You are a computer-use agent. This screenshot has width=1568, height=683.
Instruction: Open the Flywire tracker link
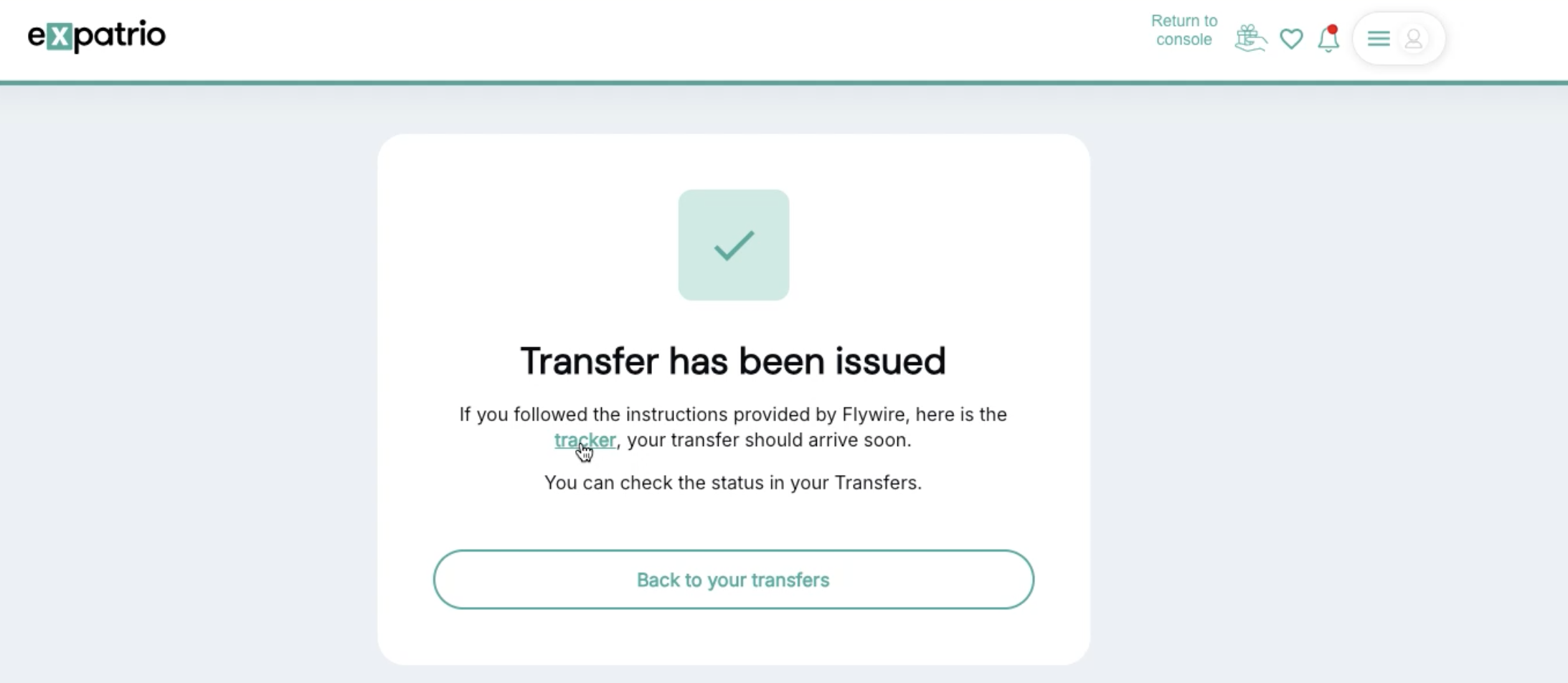point(585,440)
